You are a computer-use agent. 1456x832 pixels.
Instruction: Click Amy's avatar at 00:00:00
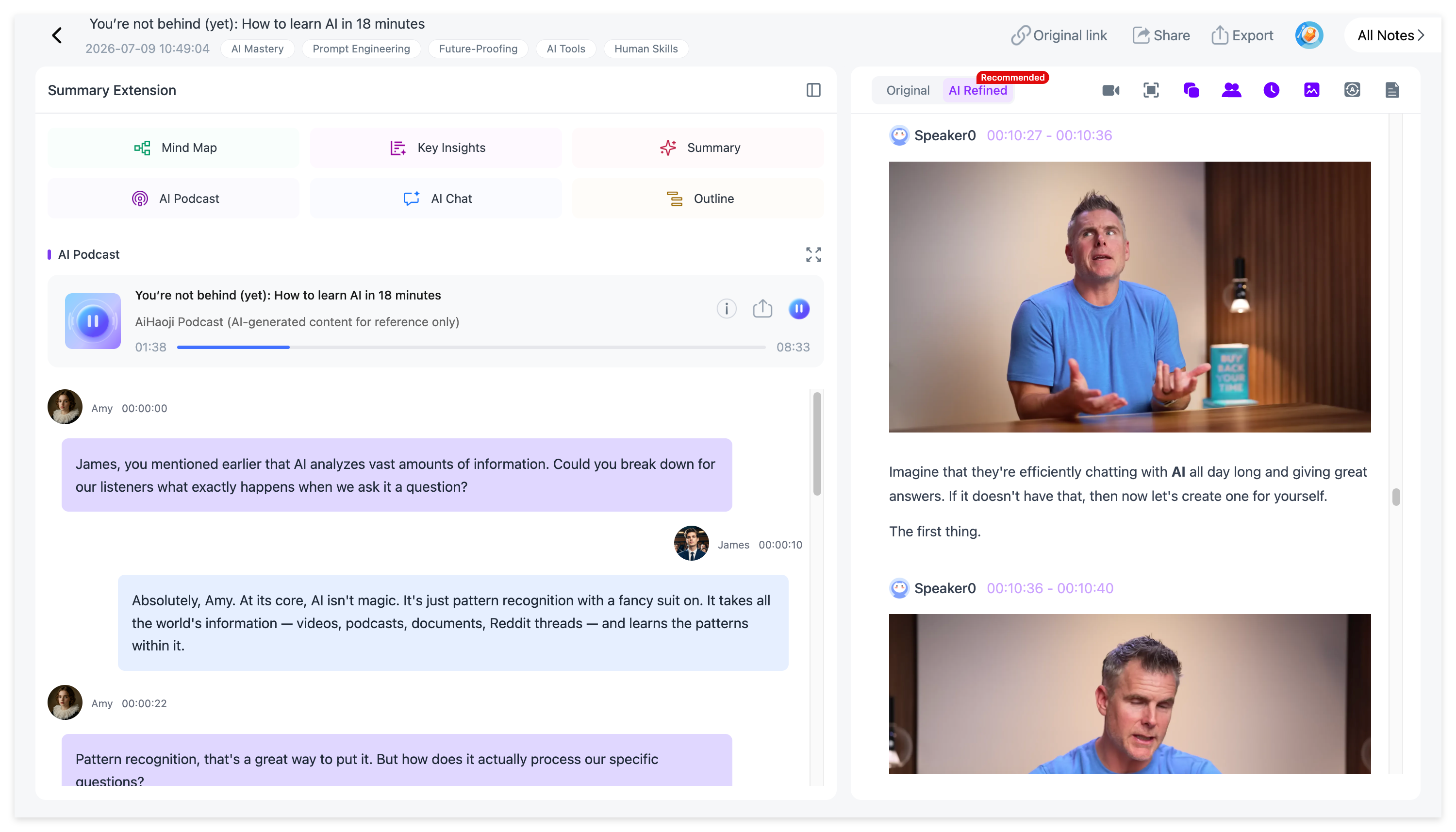tap(65, 407)
